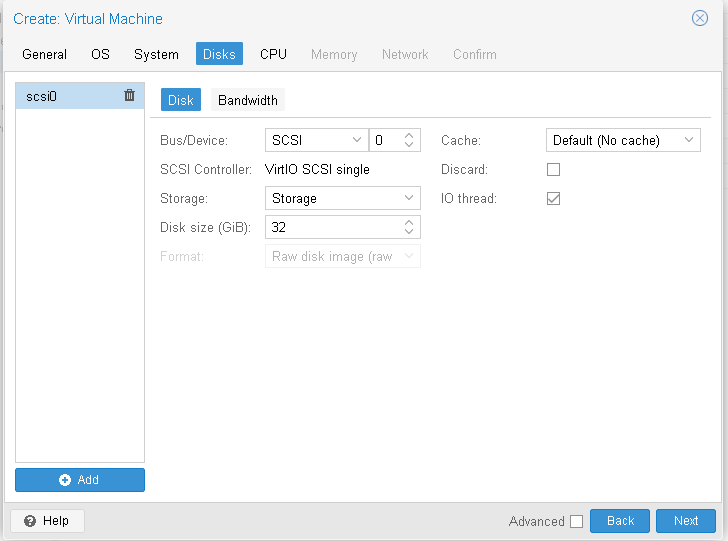Switch to the System tab
The height and width of the screenshot is (541, 728).
(x=156, y=54)
